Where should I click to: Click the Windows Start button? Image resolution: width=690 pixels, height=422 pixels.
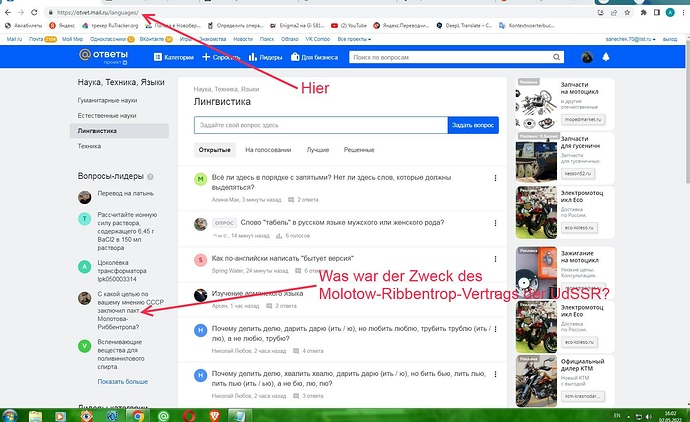point(9,415)
